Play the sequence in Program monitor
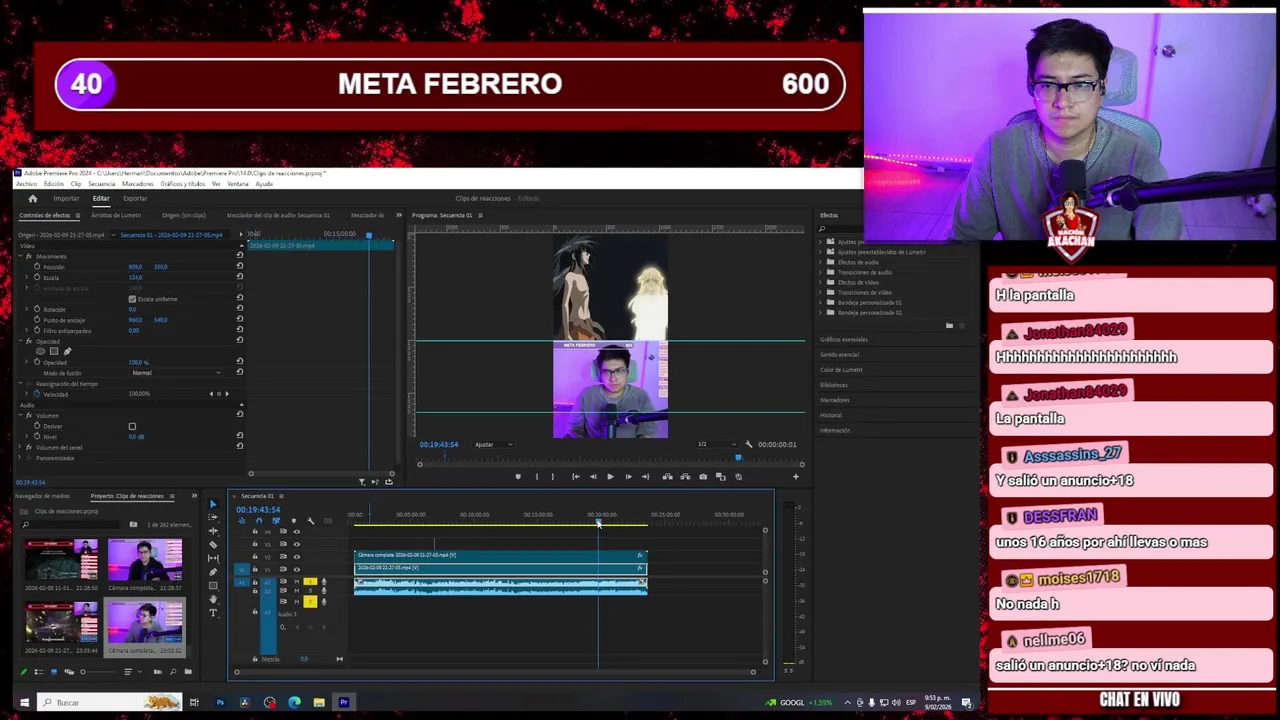1280x720 pixels. click(x=610, y=477)
